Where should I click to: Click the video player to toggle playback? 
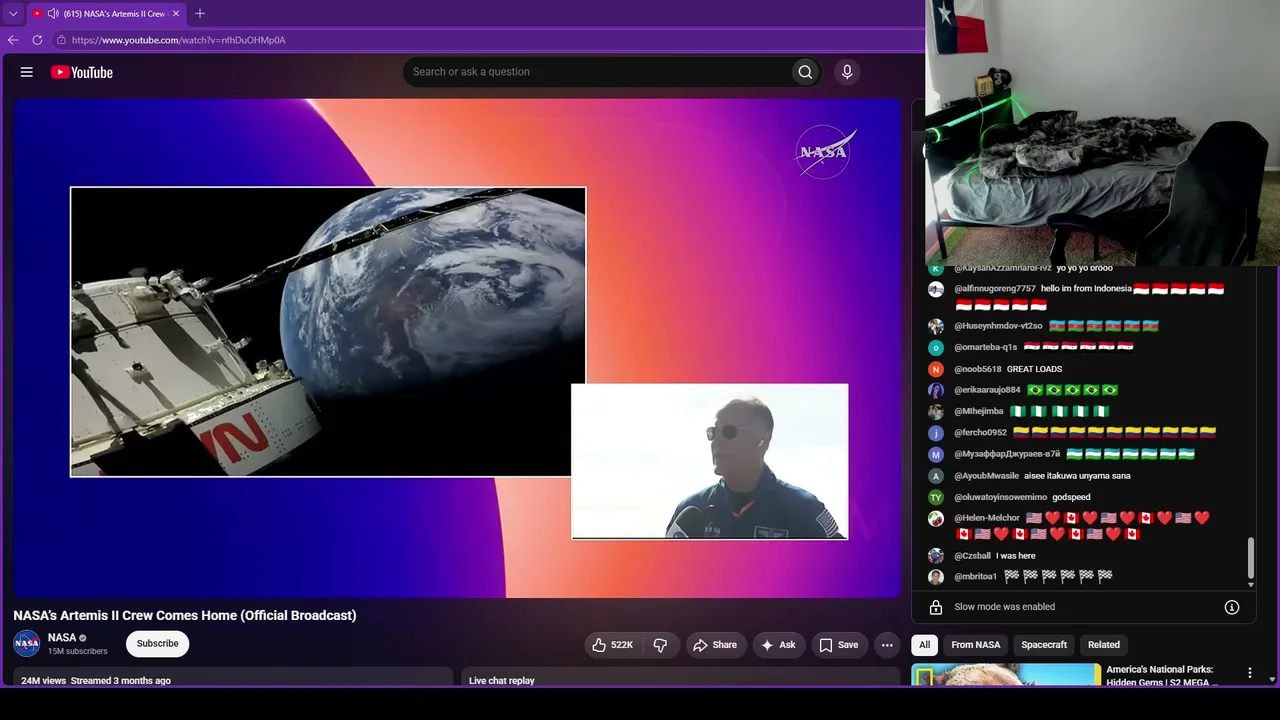point(457,348)
